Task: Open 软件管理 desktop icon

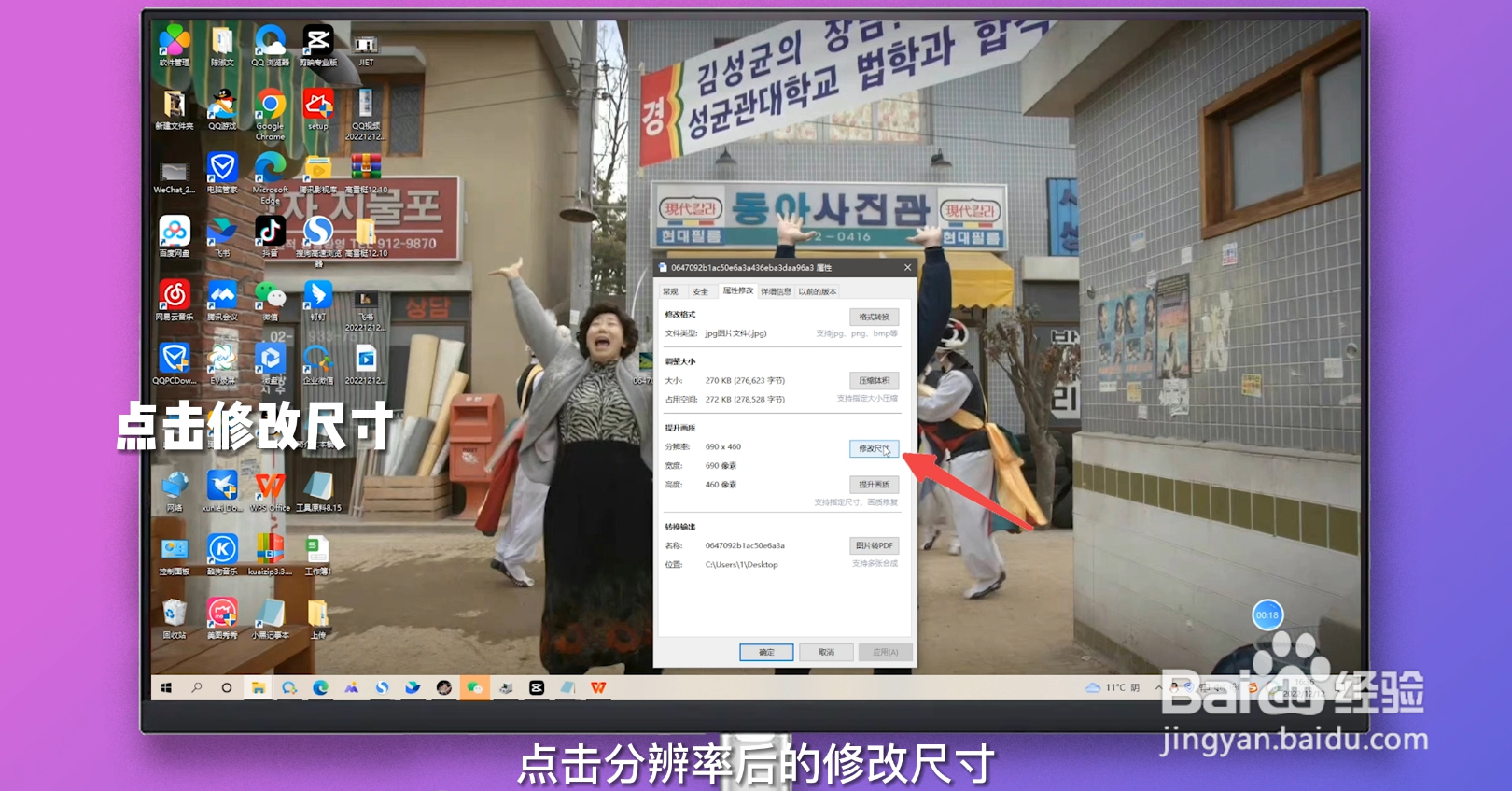Action: tap(175, 47)
